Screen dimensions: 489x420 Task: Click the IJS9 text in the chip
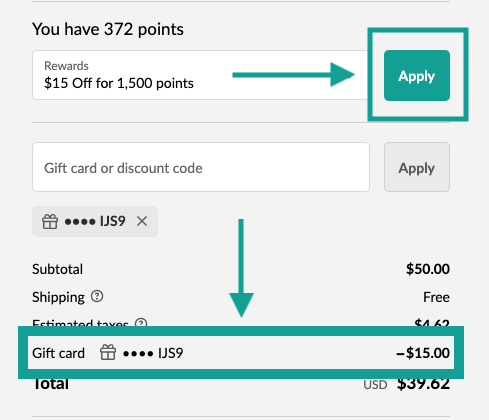(x=113, y=221)
